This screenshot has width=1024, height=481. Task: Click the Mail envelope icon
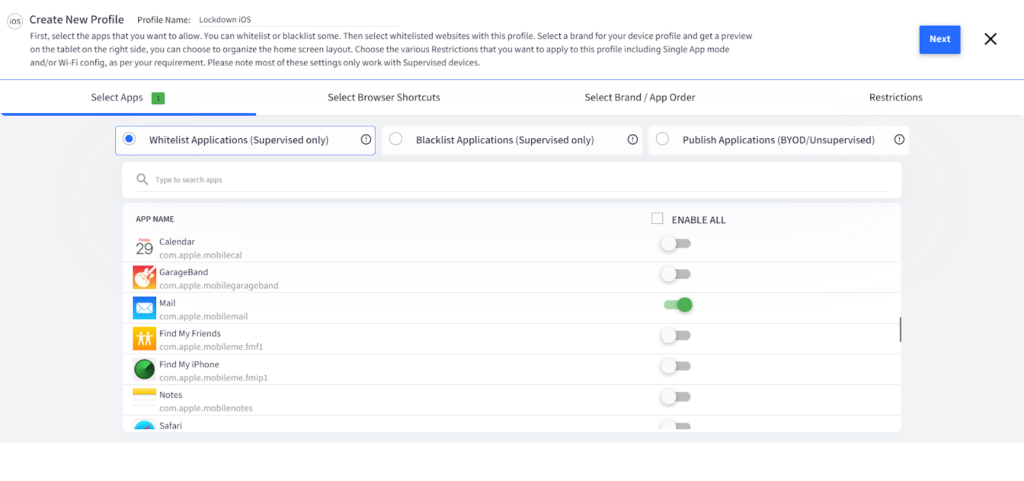coord(144,308)
